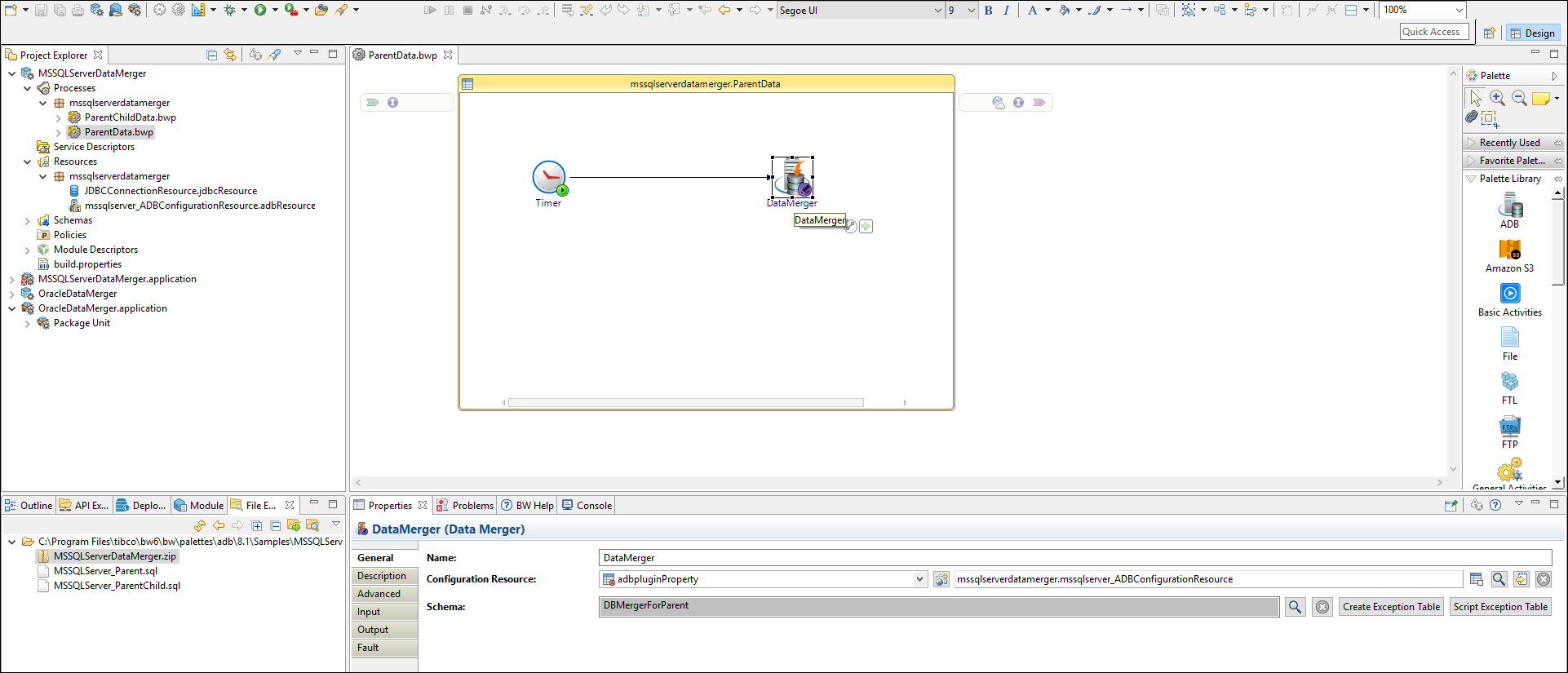1568x673 pixels.
Task: Toggle Link with Editor in Project Explorer
Action: click(x=230, y=55)
